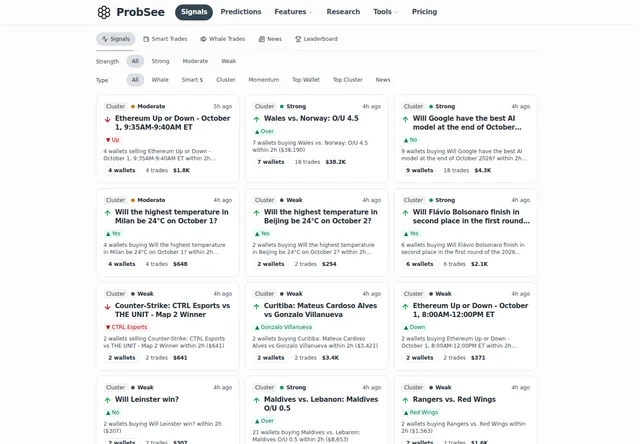Screen dimensions: 640x444
Task: Filter signals by Strong strength
Action: click(160, 61)
